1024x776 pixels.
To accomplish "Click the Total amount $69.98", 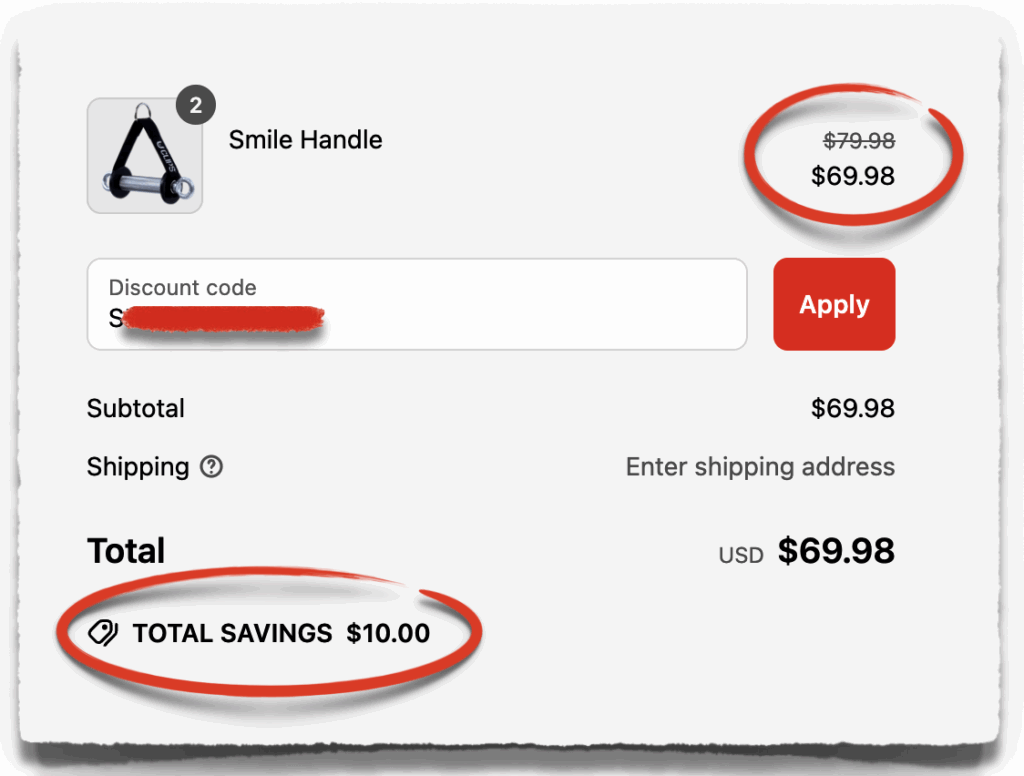I will pos(837,550).
